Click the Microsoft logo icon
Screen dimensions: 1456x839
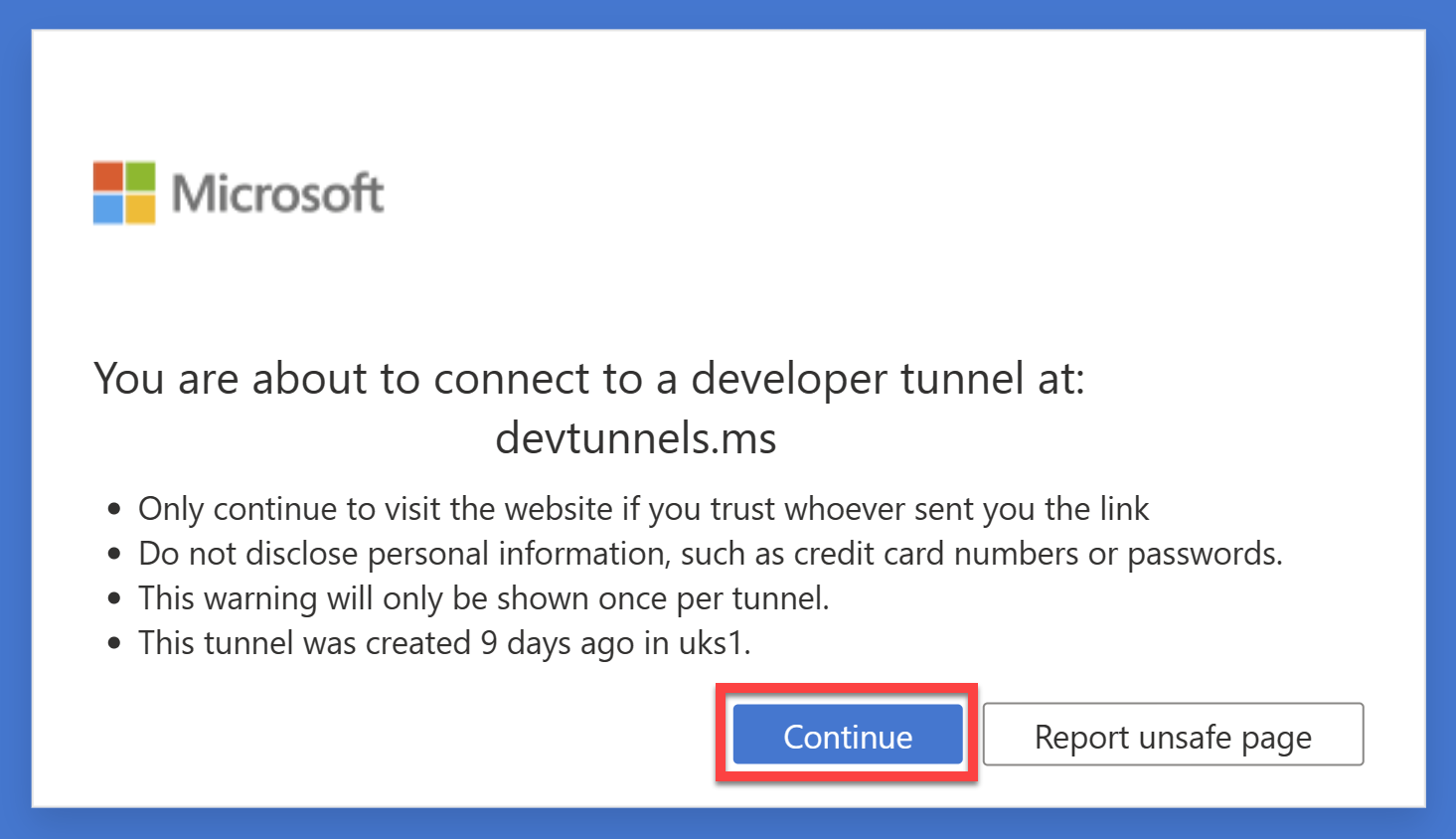[123, 192]
